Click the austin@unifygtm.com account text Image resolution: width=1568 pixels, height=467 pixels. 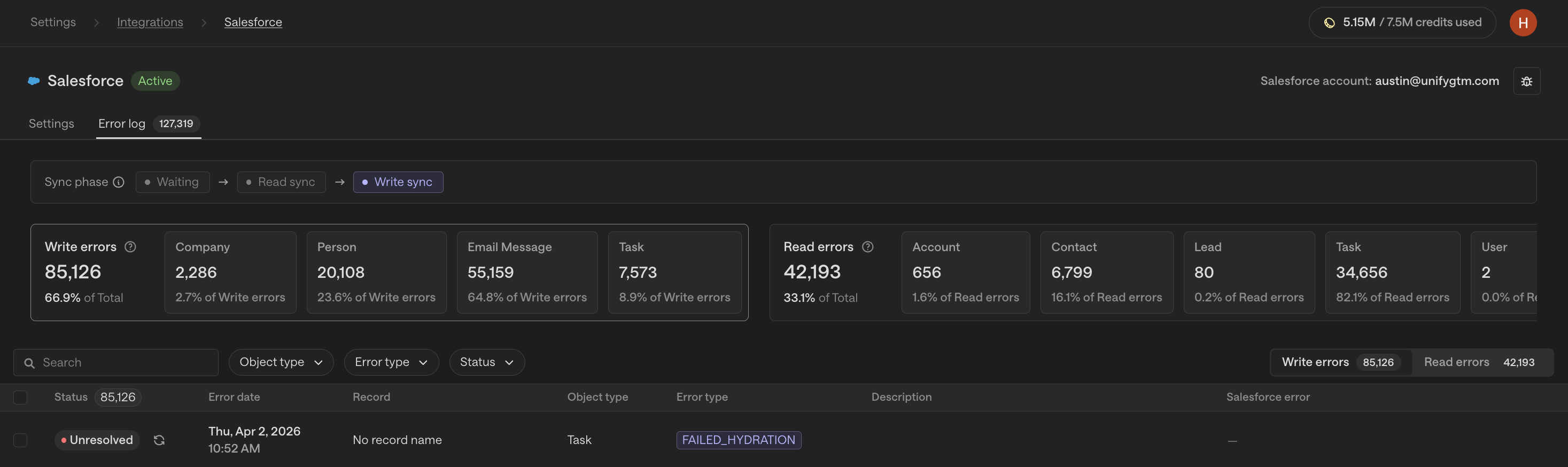coord(1437,81)
